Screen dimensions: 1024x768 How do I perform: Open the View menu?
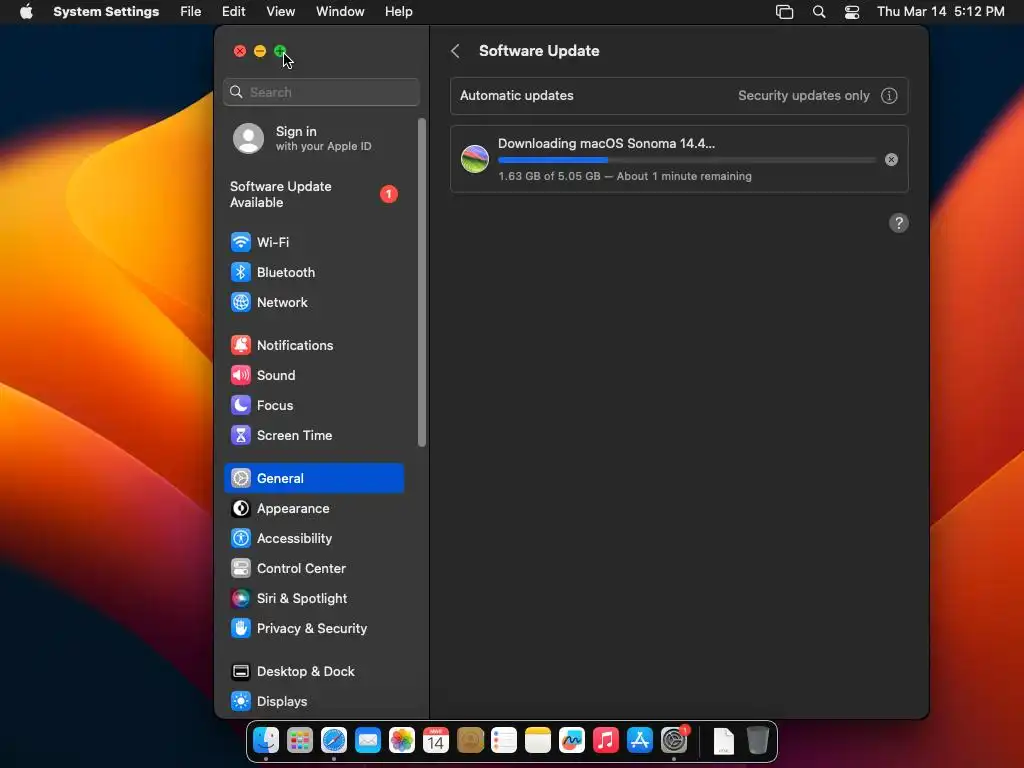[280, 12]
